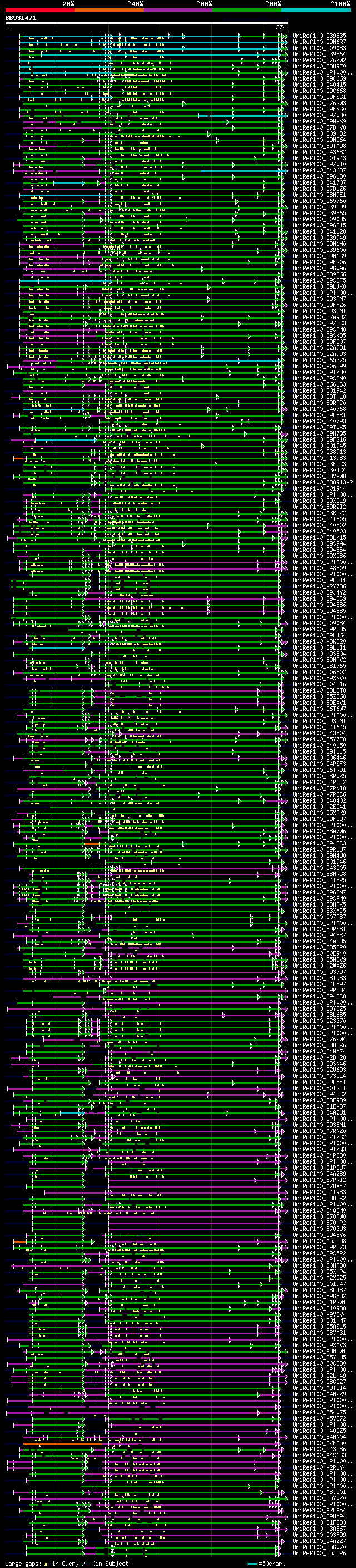Click the green identity legend segment
Image resolution: width=356 pixels, height=1568 pixels.
point(246,10)
